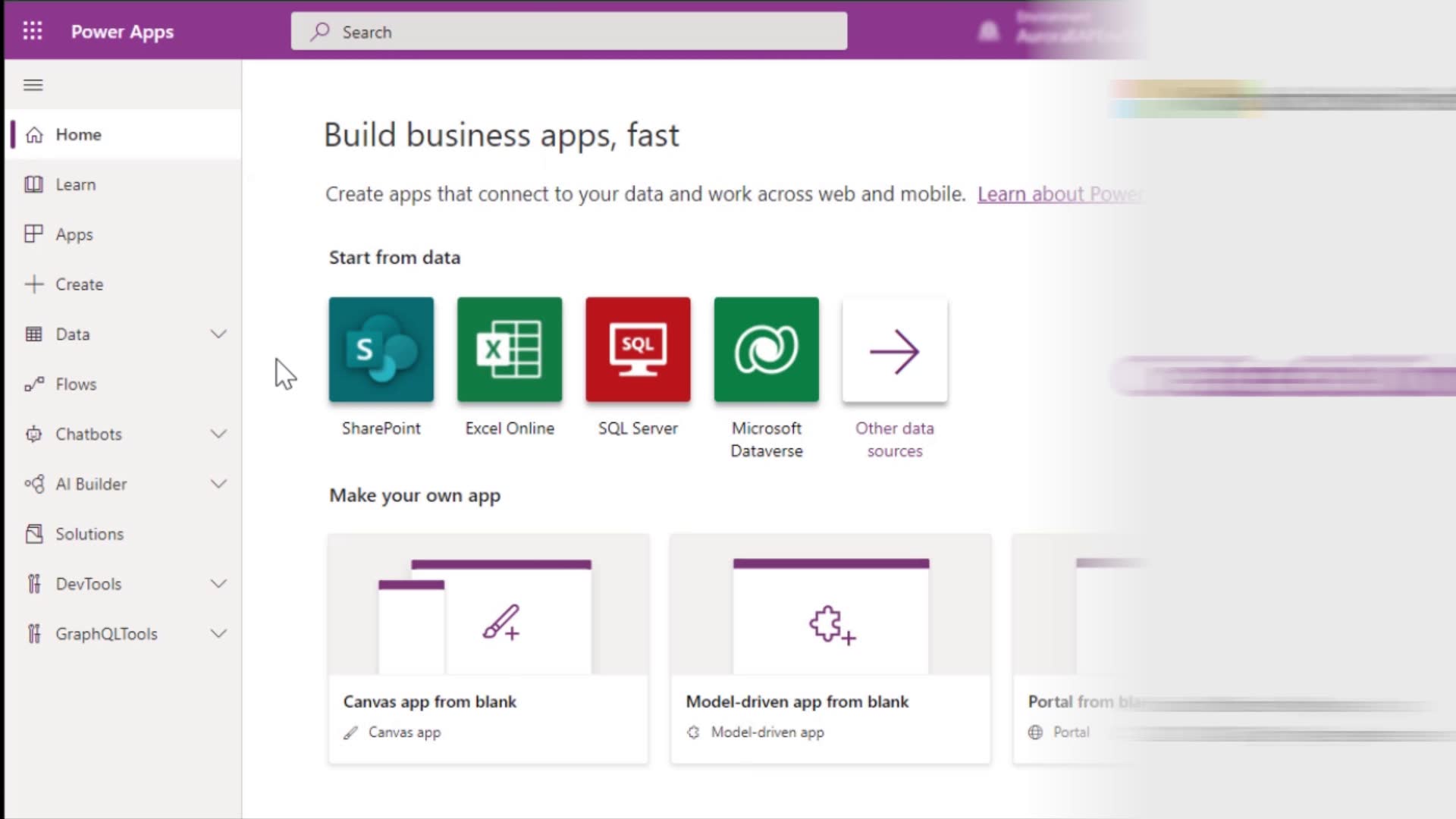This screenshot has height=819, width=1456.
Task: Expand the GraphQLTools section chevron
Action: click(218, 634)
